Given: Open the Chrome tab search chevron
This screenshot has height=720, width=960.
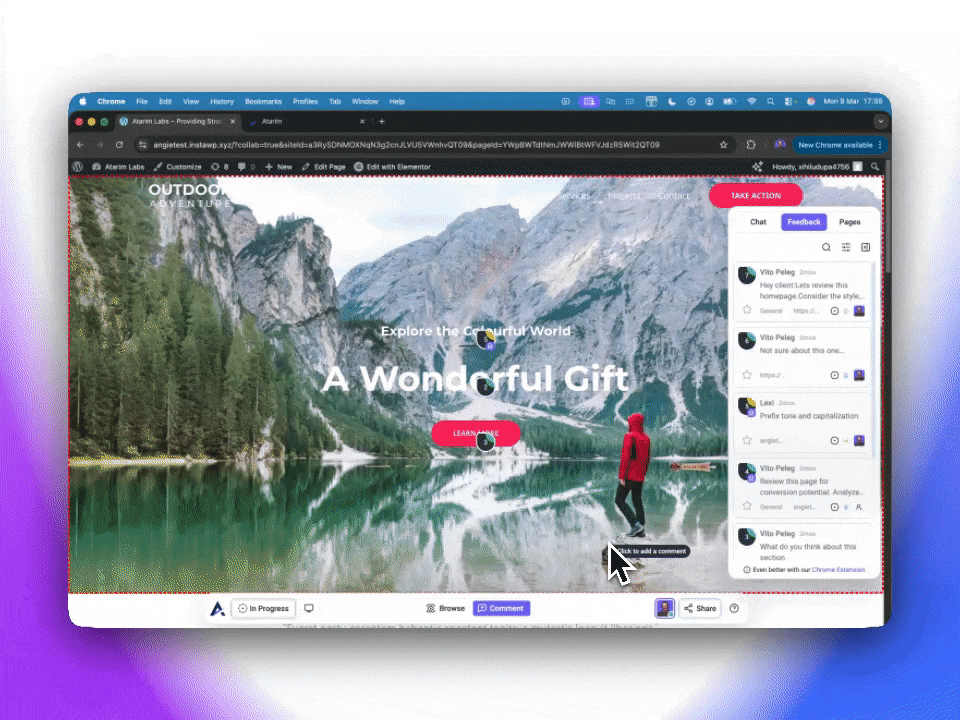Looking at the screenshot, I should (x=880, y=121).
